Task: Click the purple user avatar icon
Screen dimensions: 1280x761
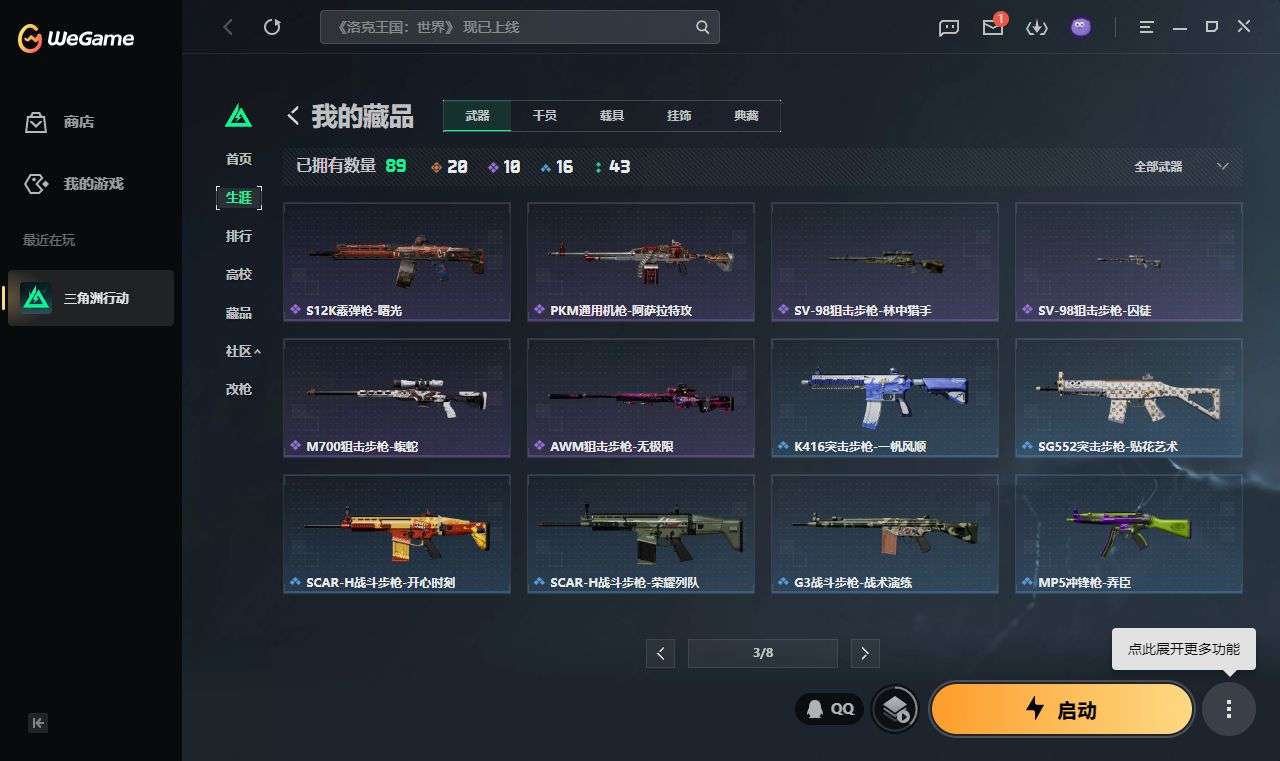Action: [1081, 27]
